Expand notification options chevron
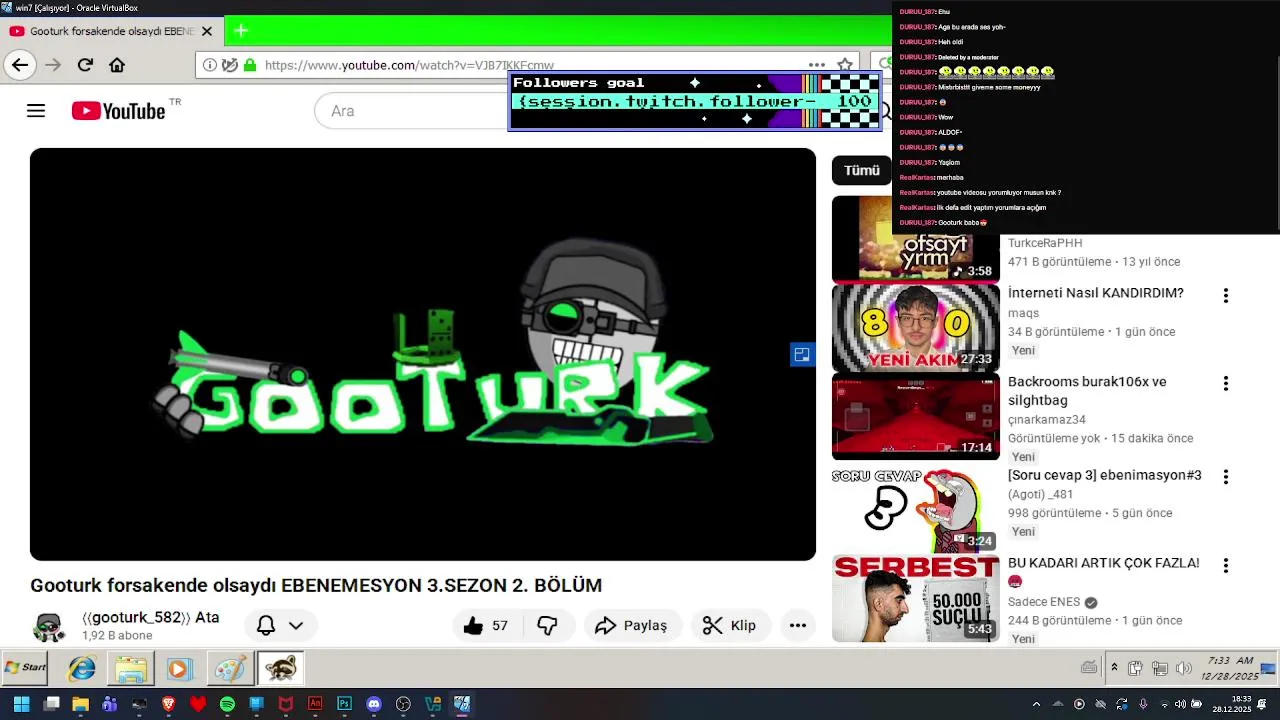The height and width of the screenshot is (720, 1280). [x=296, y=626]
